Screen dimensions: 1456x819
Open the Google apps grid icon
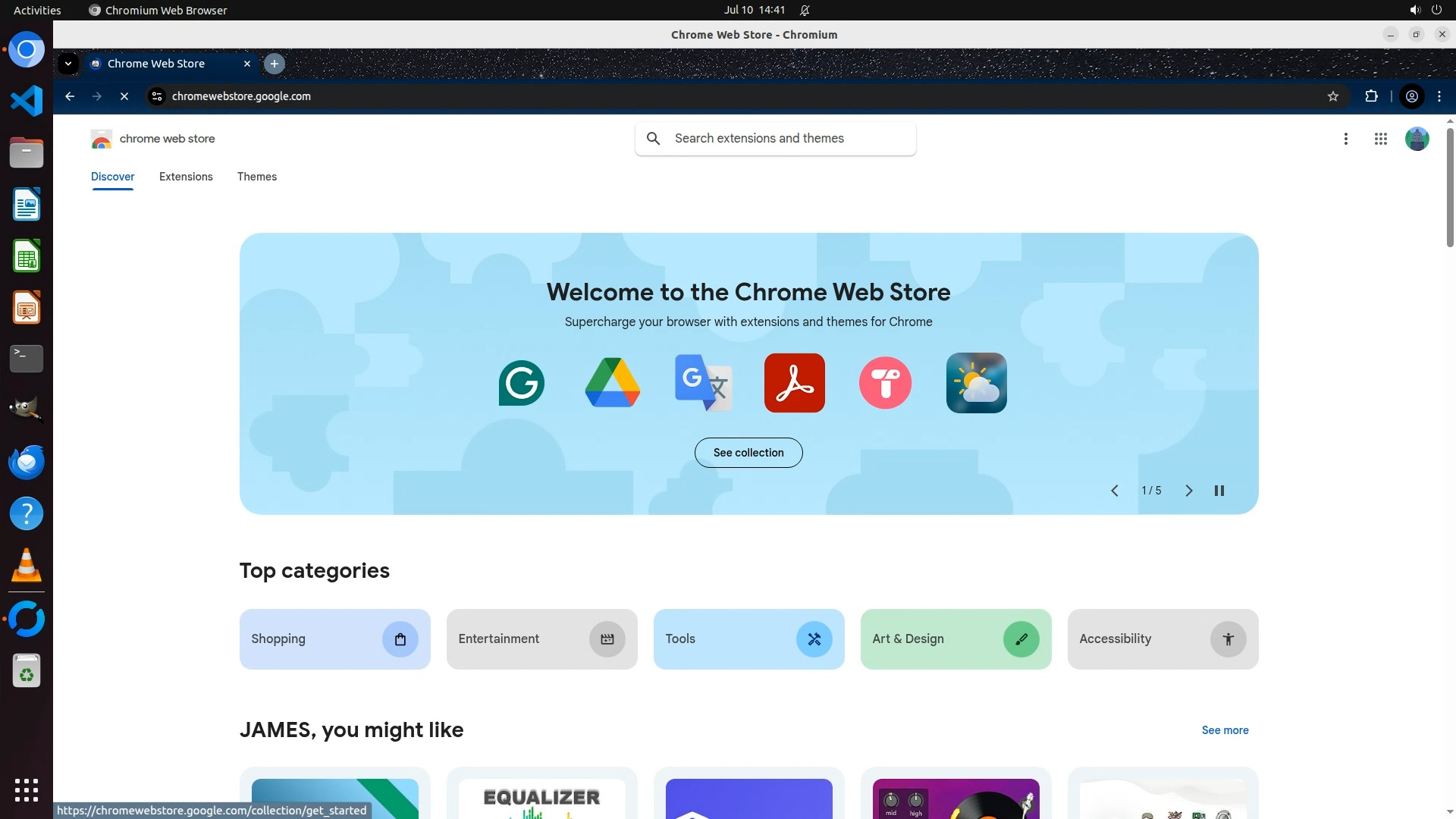click(1380, 139)
